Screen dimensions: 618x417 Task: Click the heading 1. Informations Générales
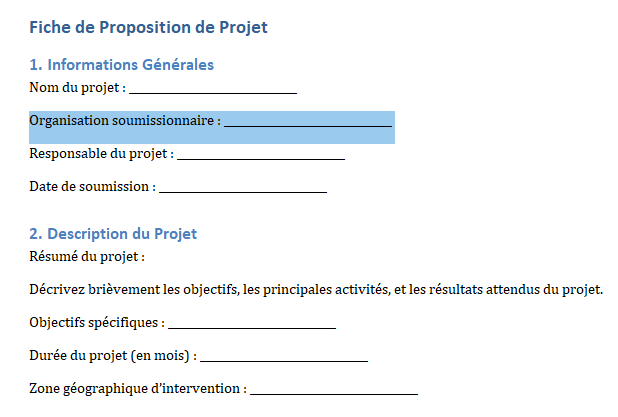coord(121,65)
